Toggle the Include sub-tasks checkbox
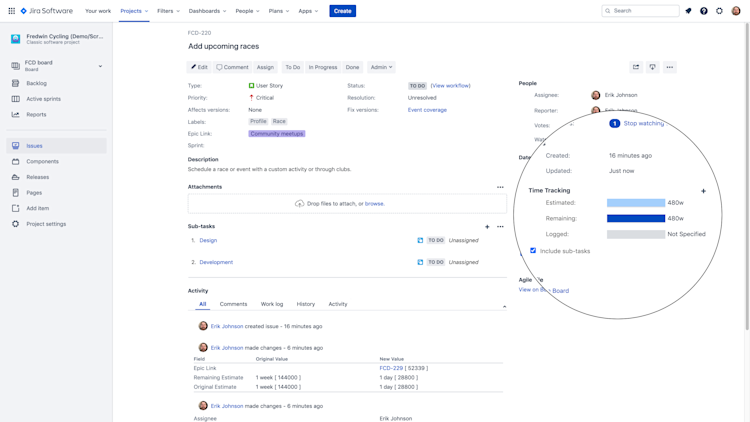Screen dimensions: 750x422 pos(533,251)
